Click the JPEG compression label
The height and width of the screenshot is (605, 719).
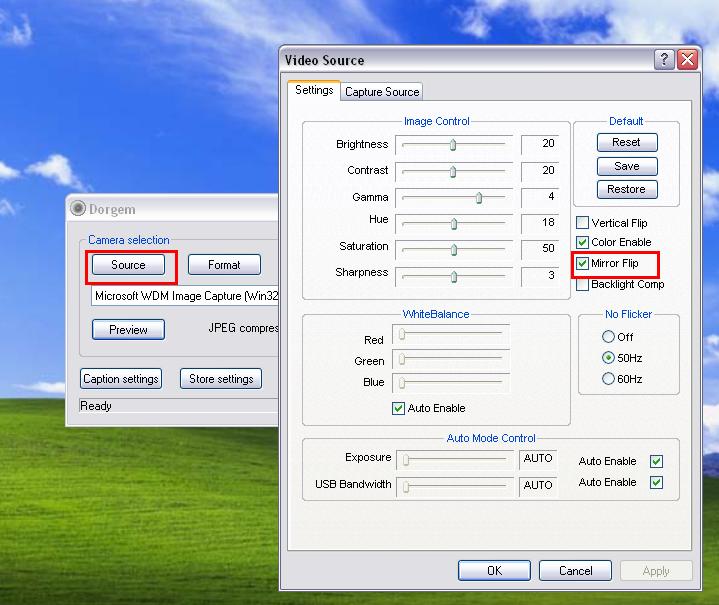[x=243, y=328]
